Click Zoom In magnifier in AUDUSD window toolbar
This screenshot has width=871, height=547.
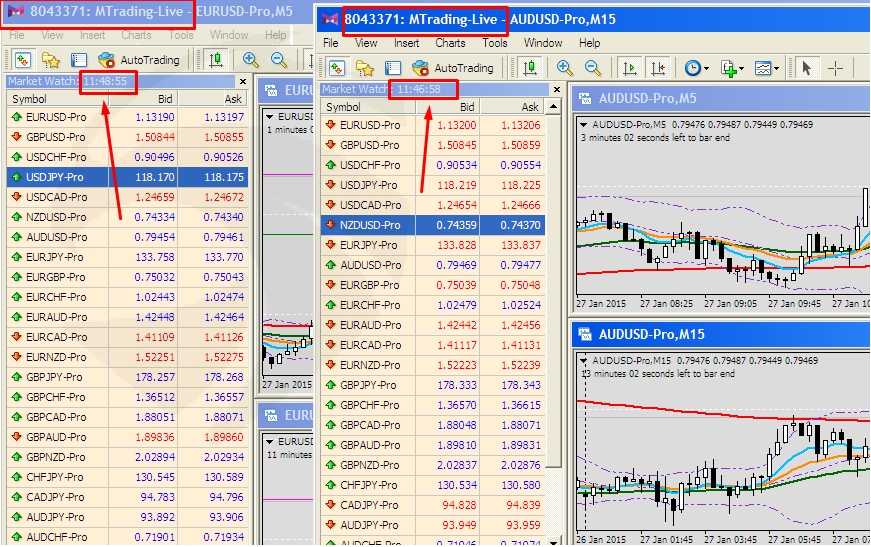565,68
